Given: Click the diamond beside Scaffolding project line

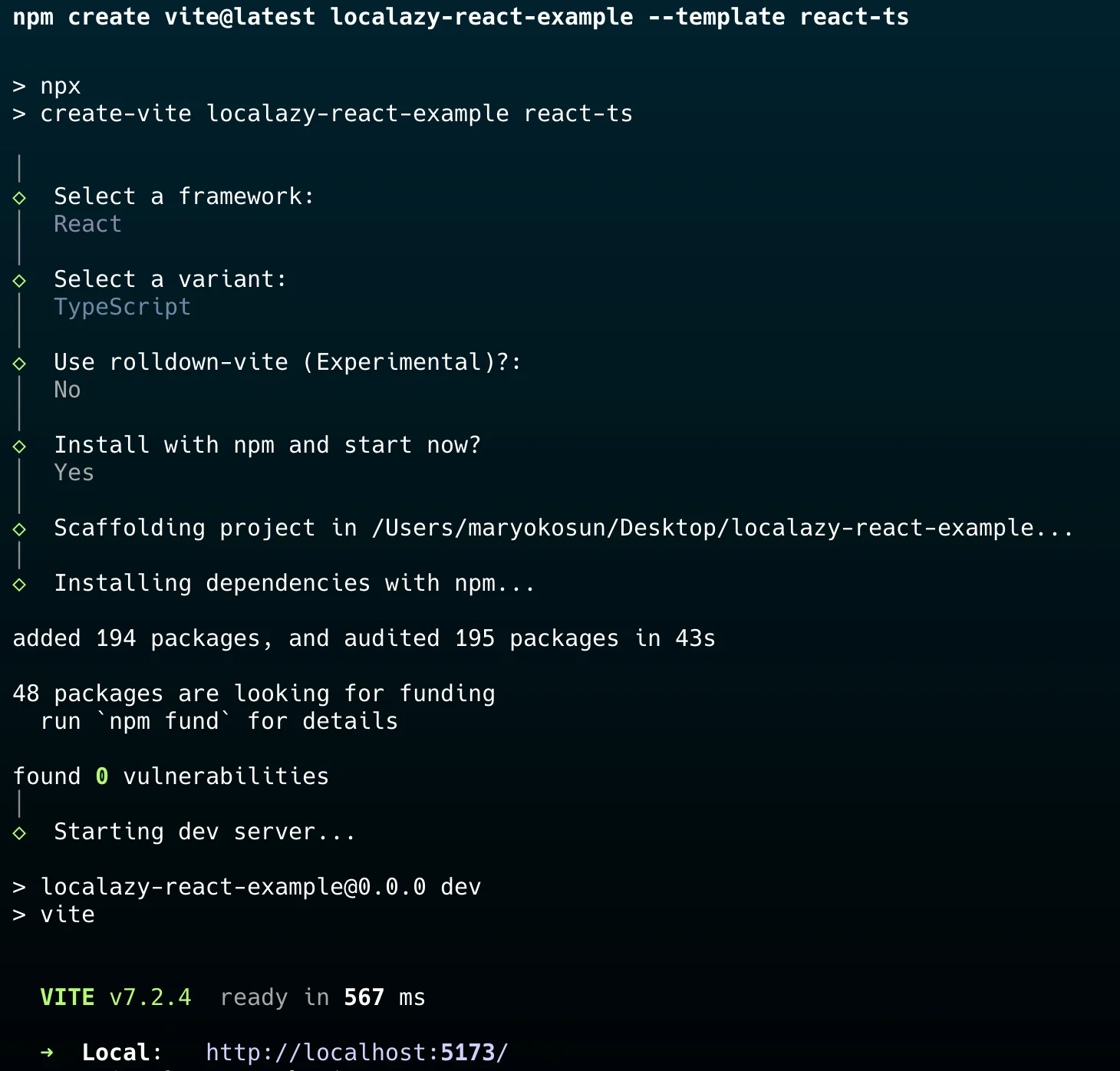Looking at the screenshot, I should (x=20, y=529).
